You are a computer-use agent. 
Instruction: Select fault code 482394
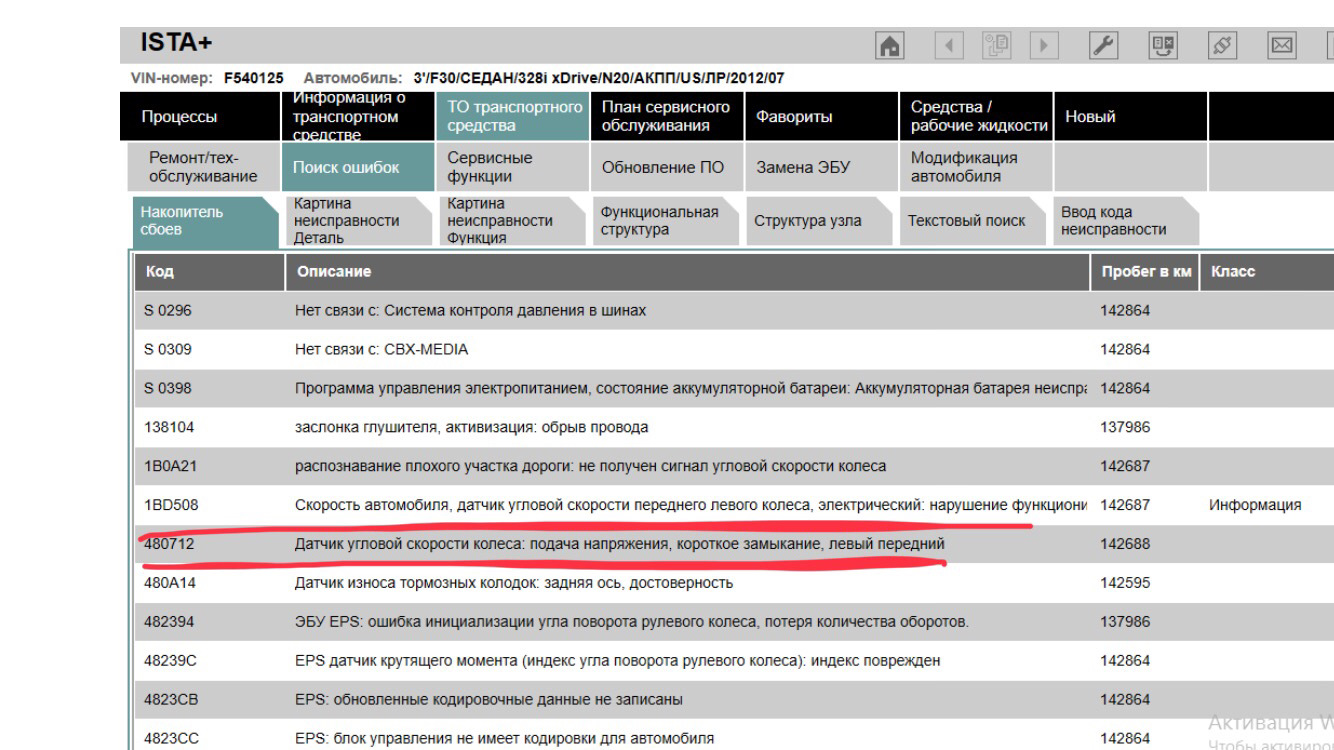click(x=169, y=623)
